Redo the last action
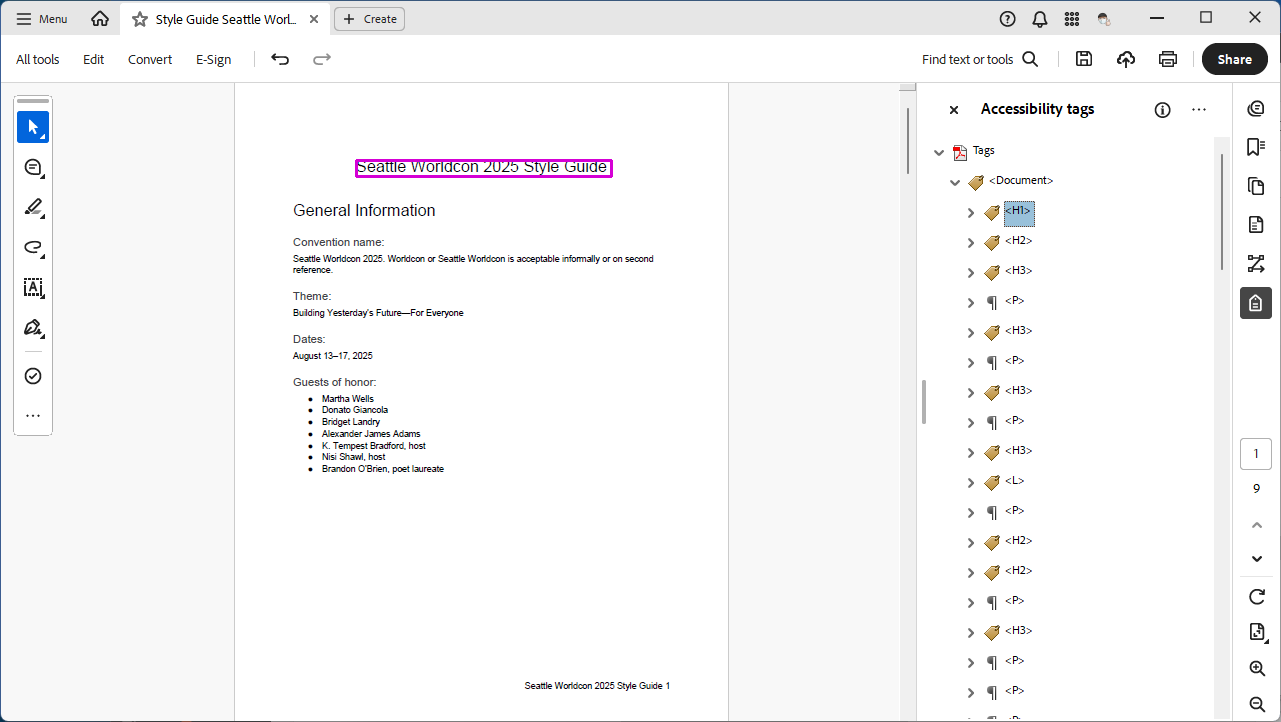This screenshot has height=722, width=1281. (322, 60)
